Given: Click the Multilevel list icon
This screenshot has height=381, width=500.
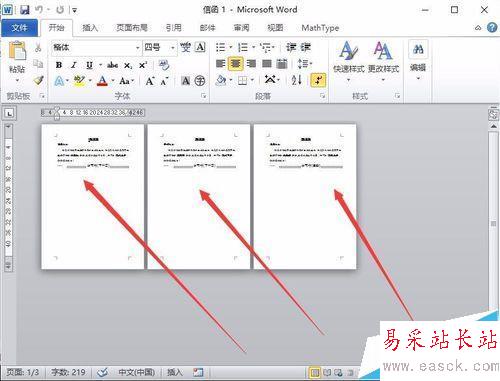Looking at the screenshot, I should coord(265,47).
